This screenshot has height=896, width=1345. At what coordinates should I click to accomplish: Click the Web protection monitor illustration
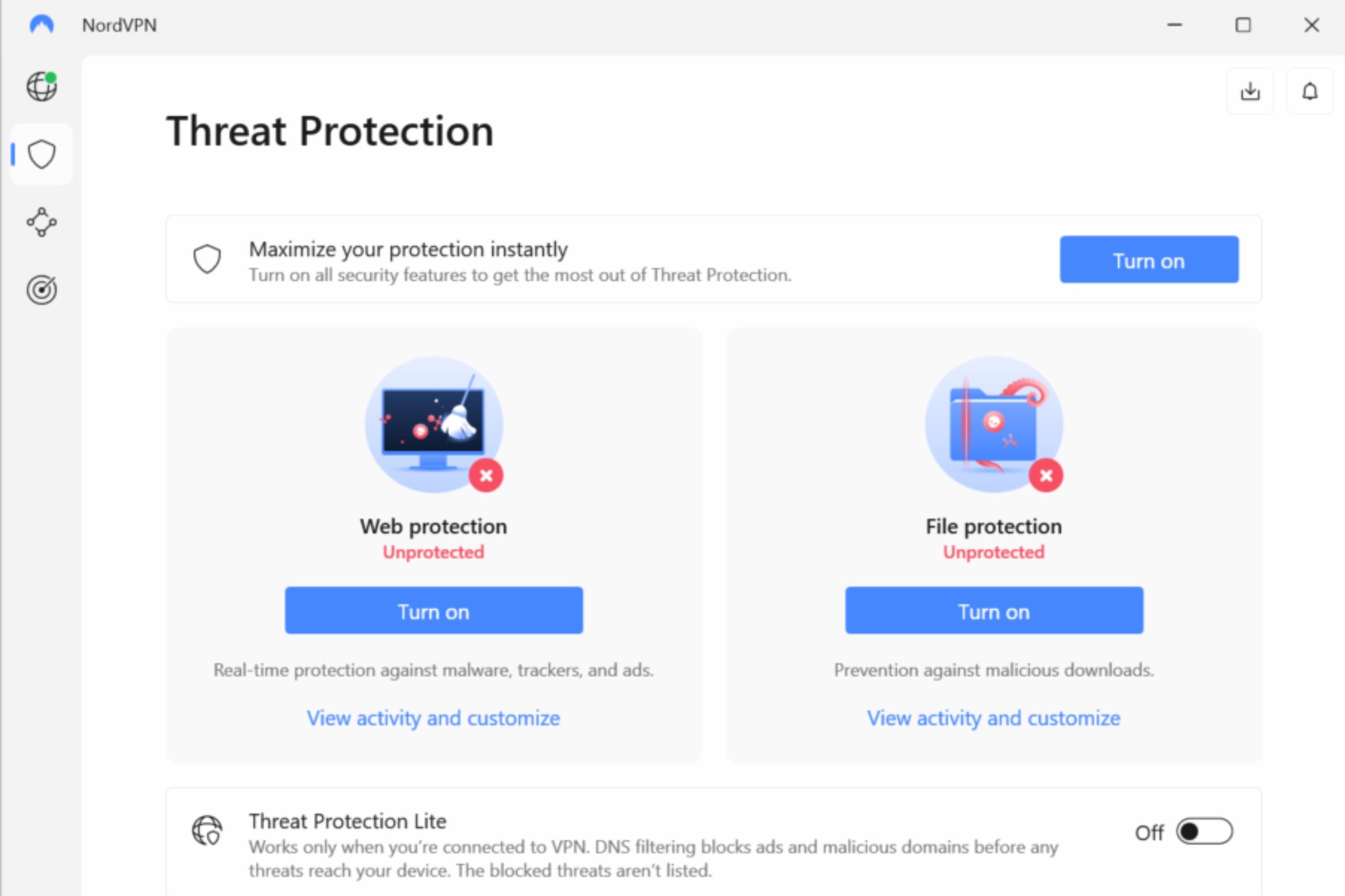tap(434, 425)
